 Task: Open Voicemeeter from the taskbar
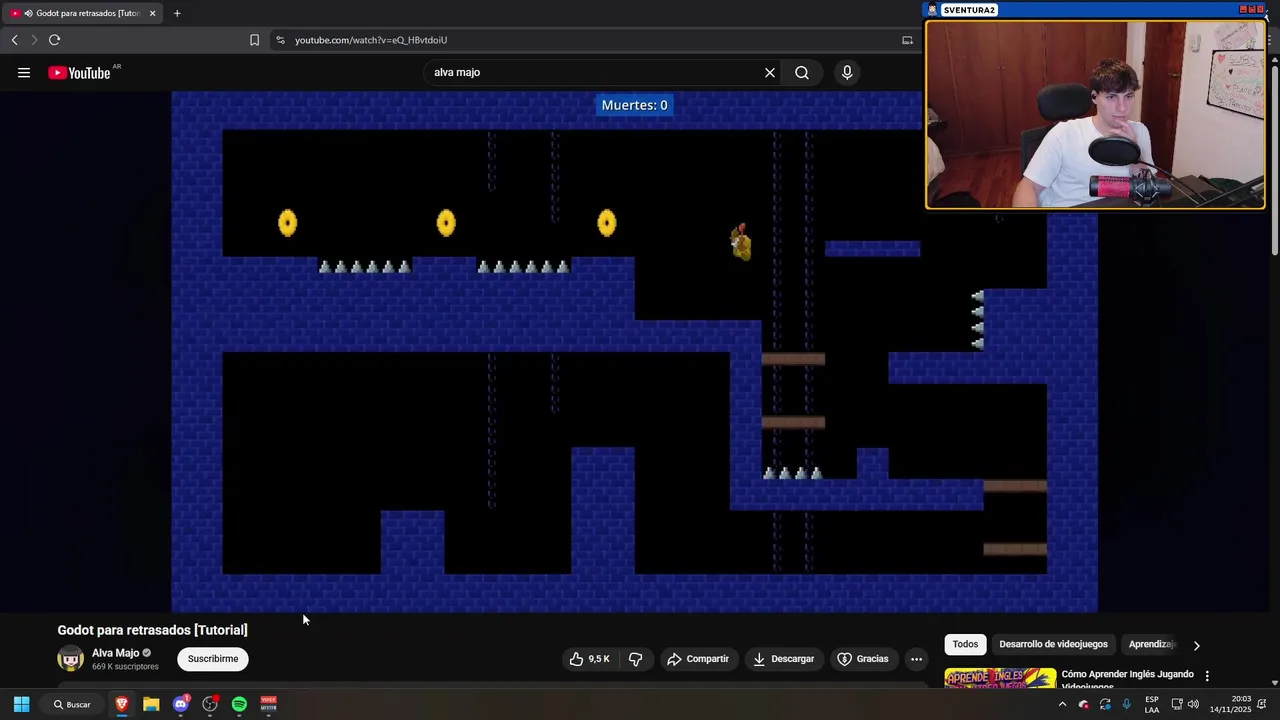click(x=269, y=705)
